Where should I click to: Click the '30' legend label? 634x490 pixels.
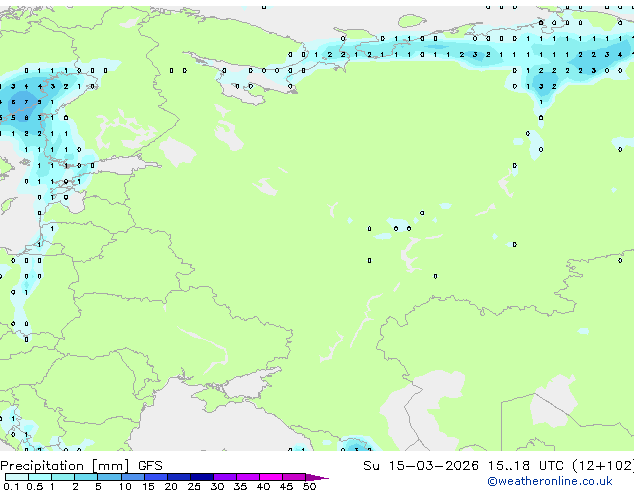click(217, 486)
